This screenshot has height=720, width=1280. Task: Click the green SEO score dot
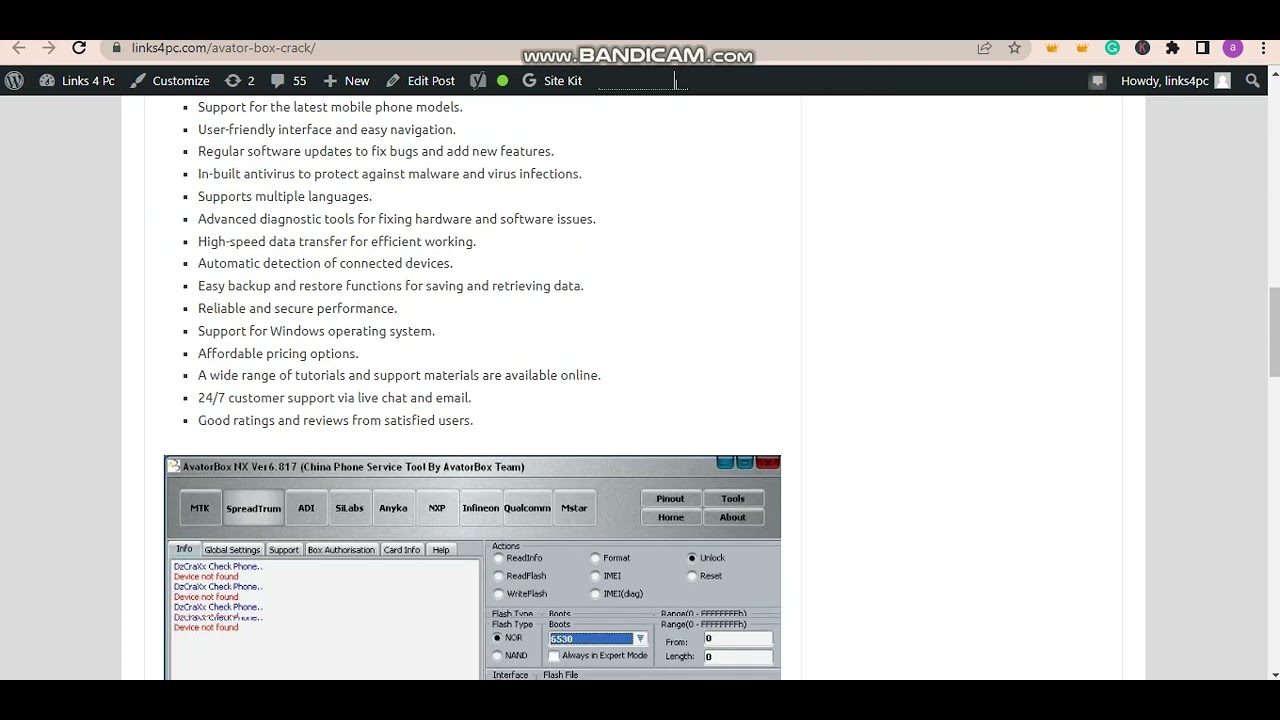[502, 81]
